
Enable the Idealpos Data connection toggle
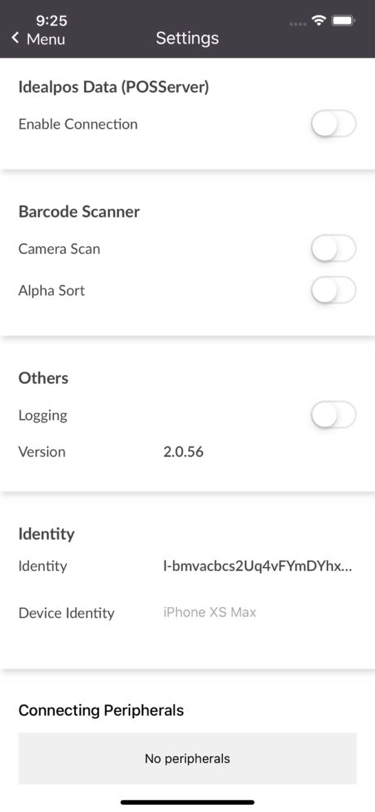(334, 124)
